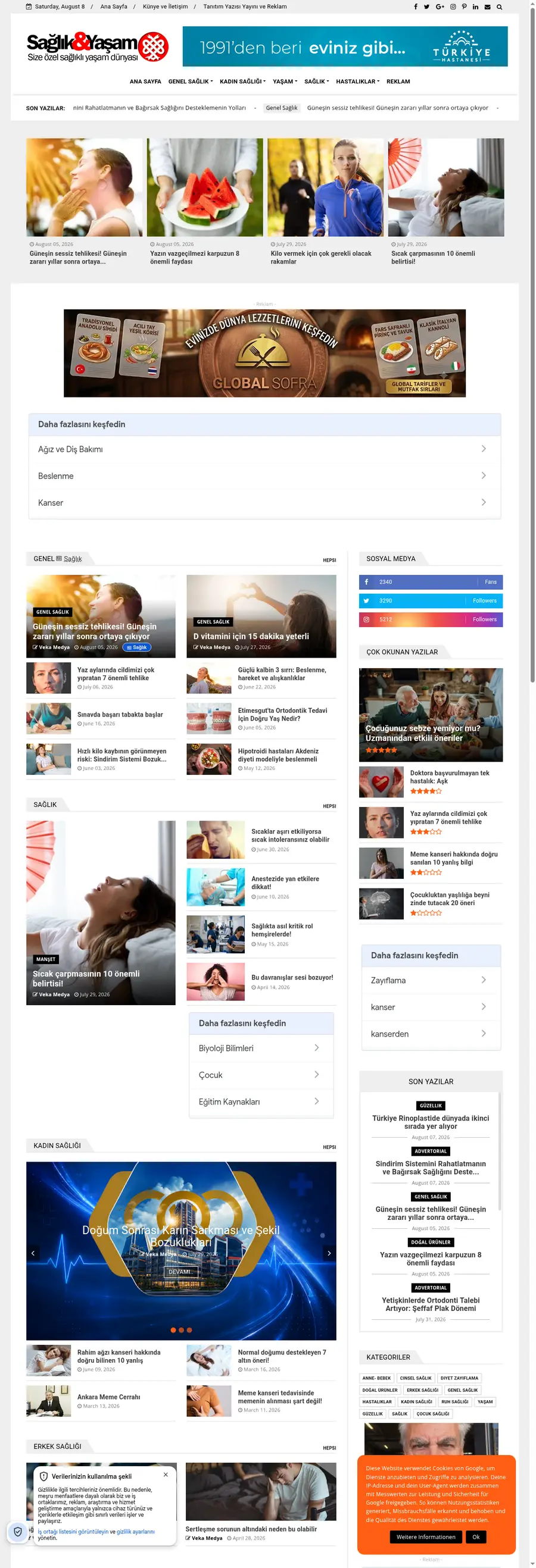Click the email envelope icon in the top bar
This screenshot has height=1568, width=536.
pos(487,7)
